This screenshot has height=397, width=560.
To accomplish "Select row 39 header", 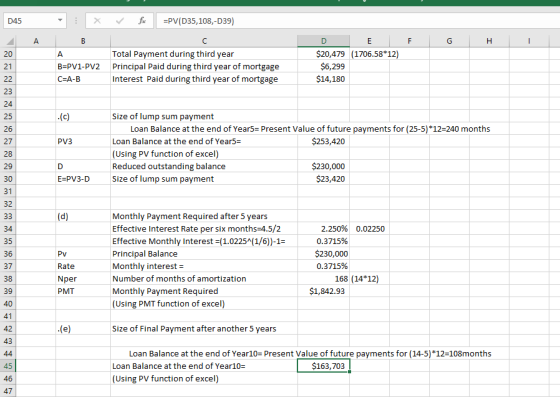I will [x=8, y=291].
